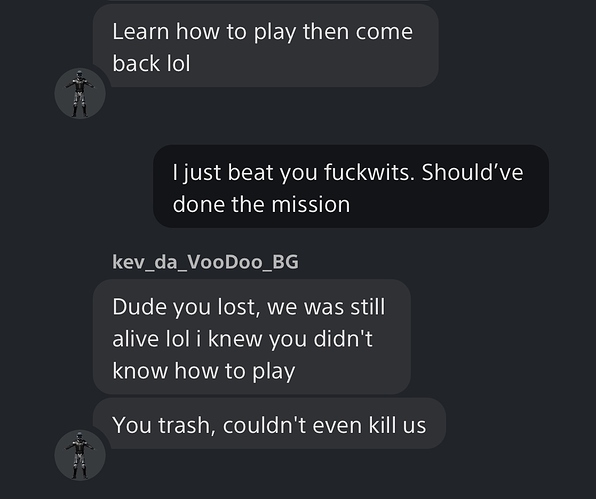Image resolution: width=596 pixels, height=499 pixels.
Task: Select the "Learn how to play" message bubble
Action: click(266, 46)
